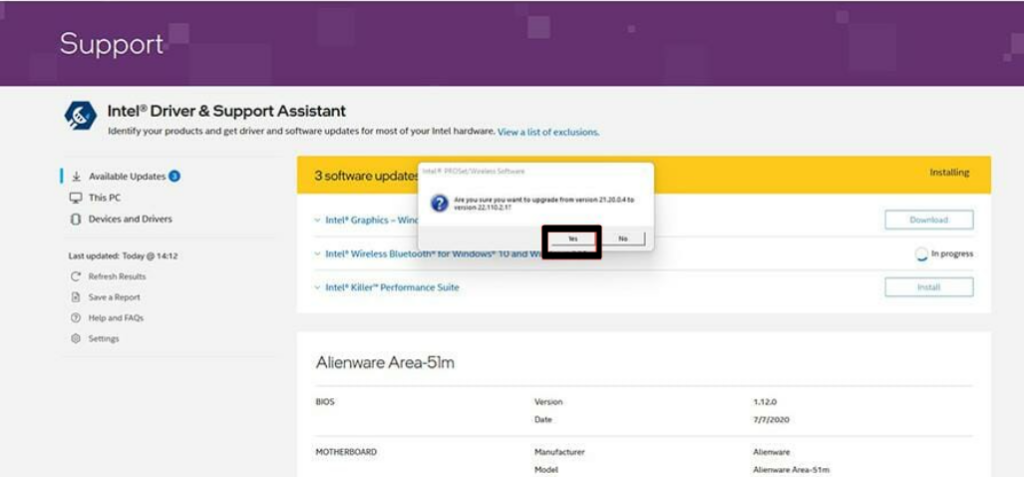This screenshot has width=1024, height=477.
Task: Click the Settings gear icon
Action: (76, 339)
